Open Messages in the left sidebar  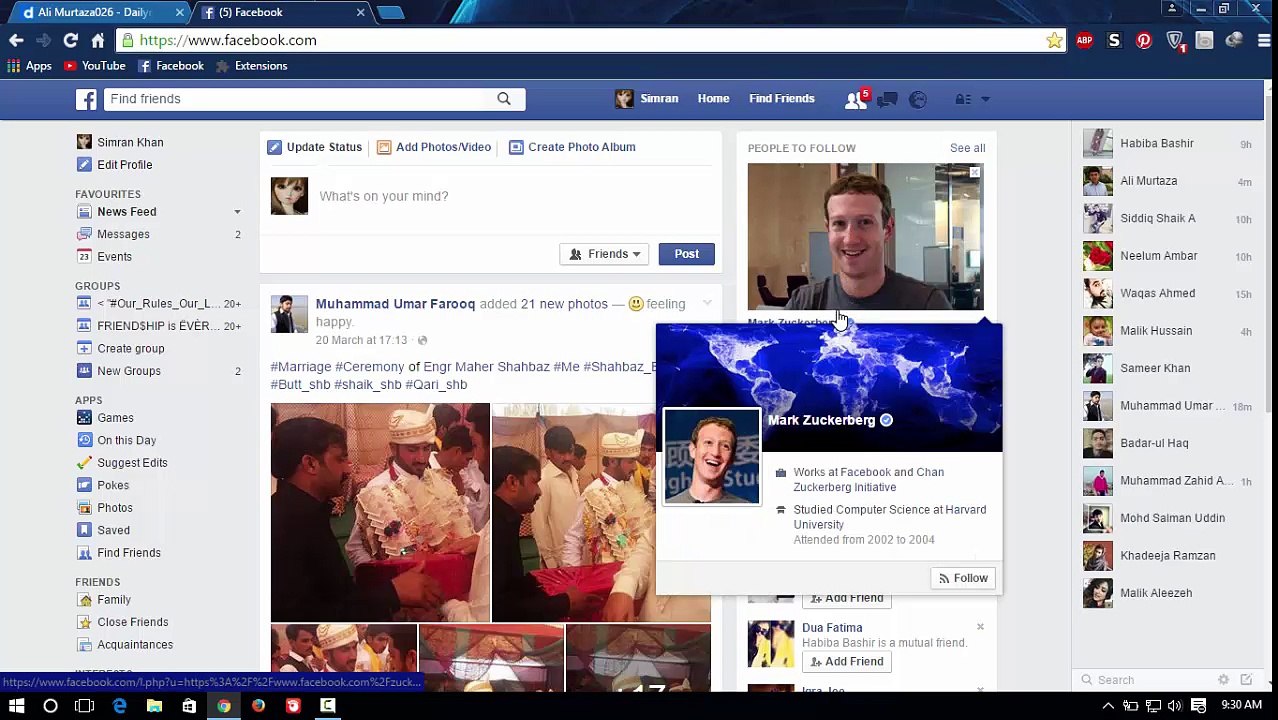point(123,234)
